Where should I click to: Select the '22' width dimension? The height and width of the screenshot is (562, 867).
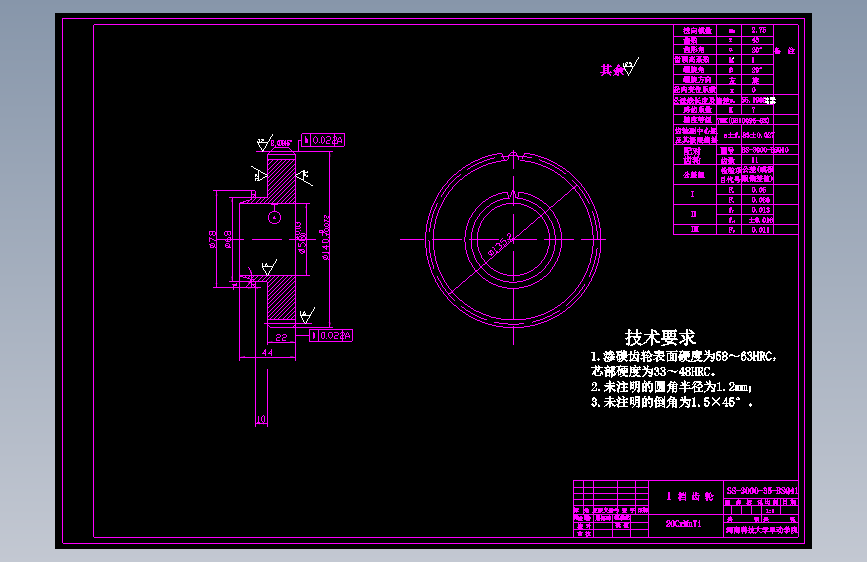281,337
